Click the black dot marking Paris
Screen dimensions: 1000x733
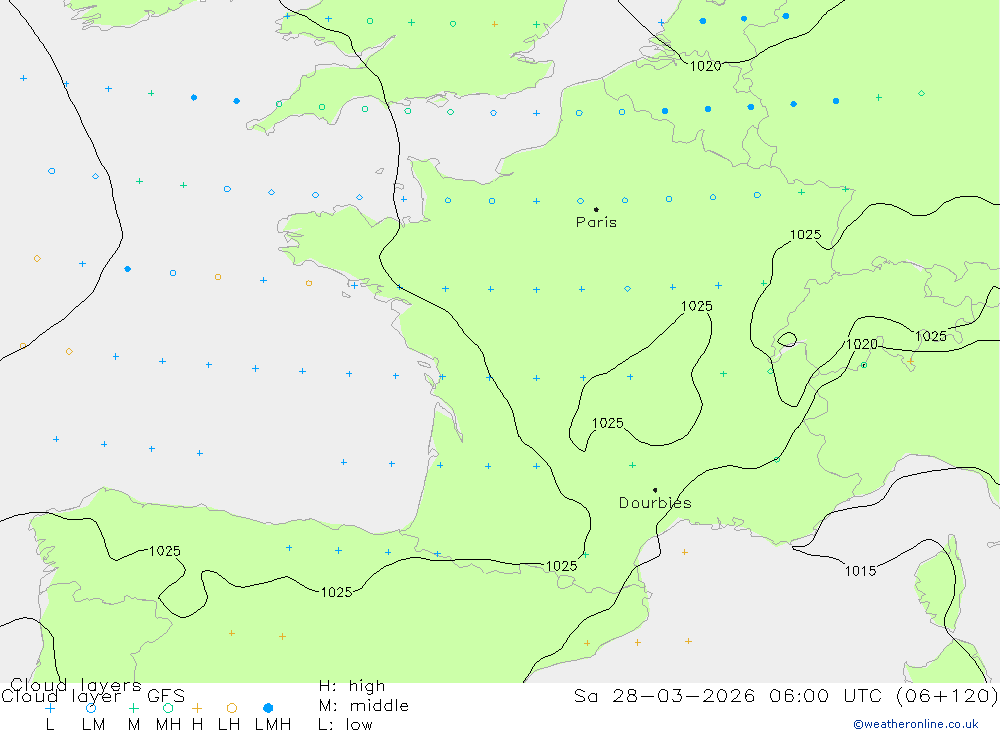pos(596,209)
